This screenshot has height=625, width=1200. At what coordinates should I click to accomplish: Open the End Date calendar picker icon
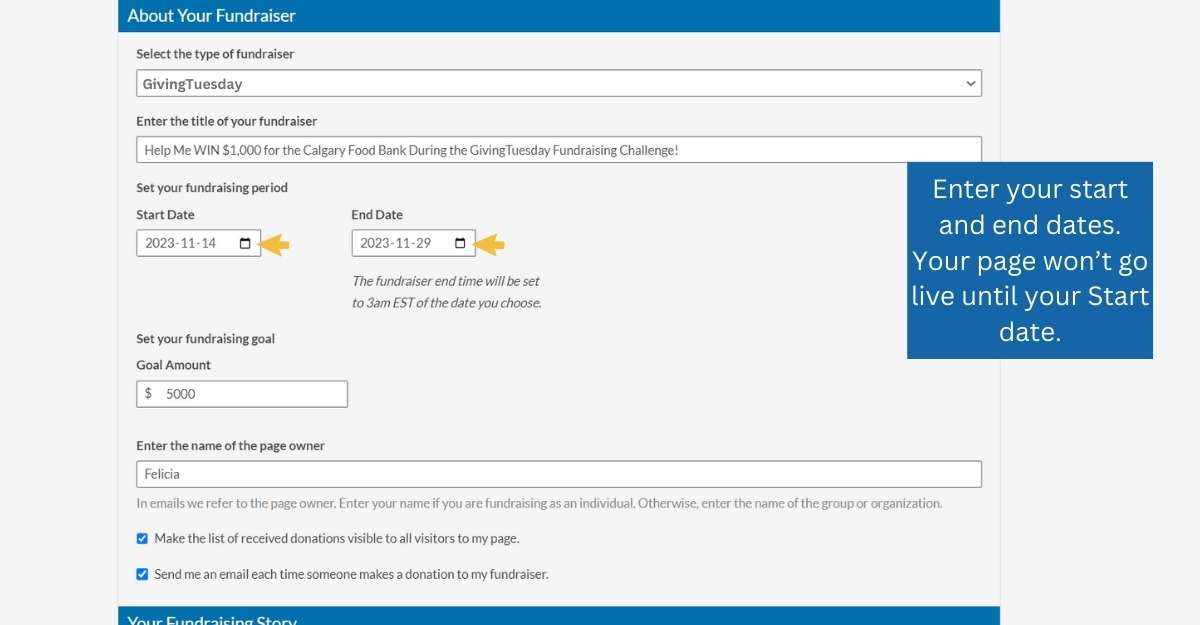point(459,243)
